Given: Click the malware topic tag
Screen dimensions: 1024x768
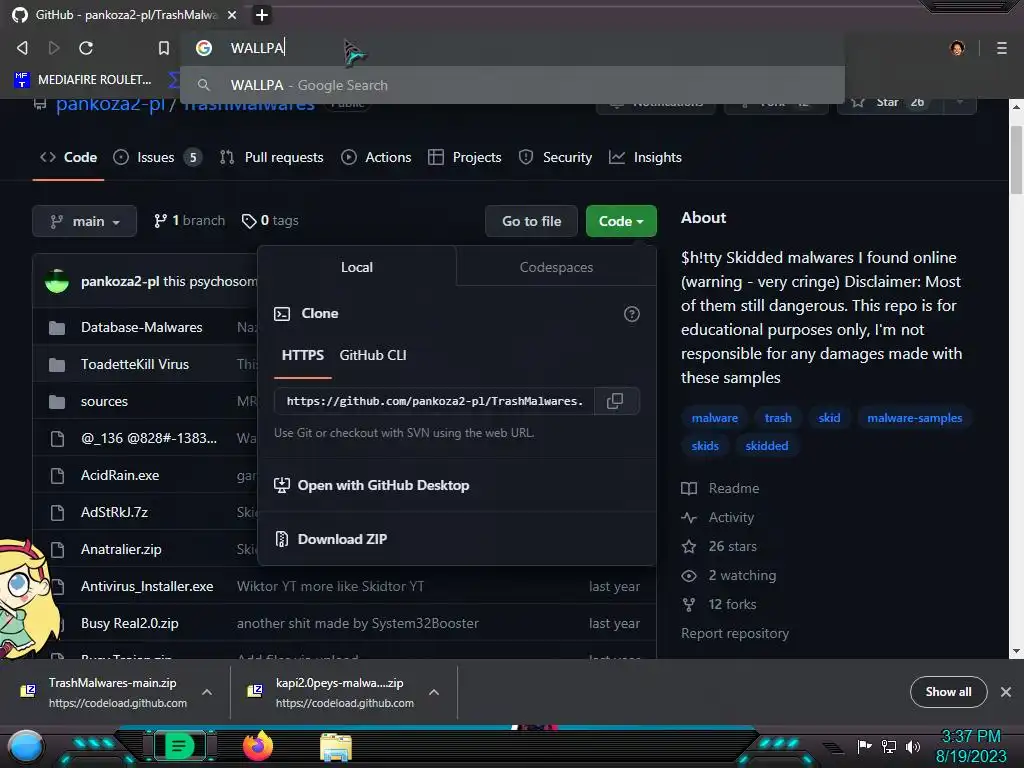Looking at the screenshot, I should [714, 418].
